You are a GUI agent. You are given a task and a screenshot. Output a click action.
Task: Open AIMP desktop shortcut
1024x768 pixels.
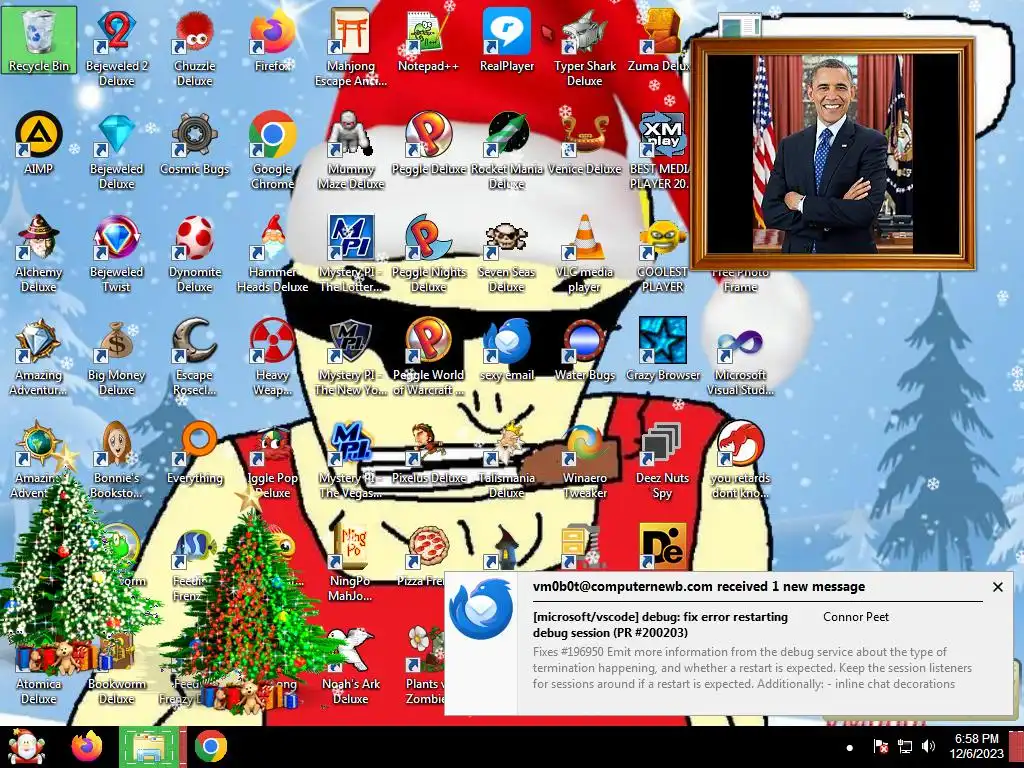39,143
